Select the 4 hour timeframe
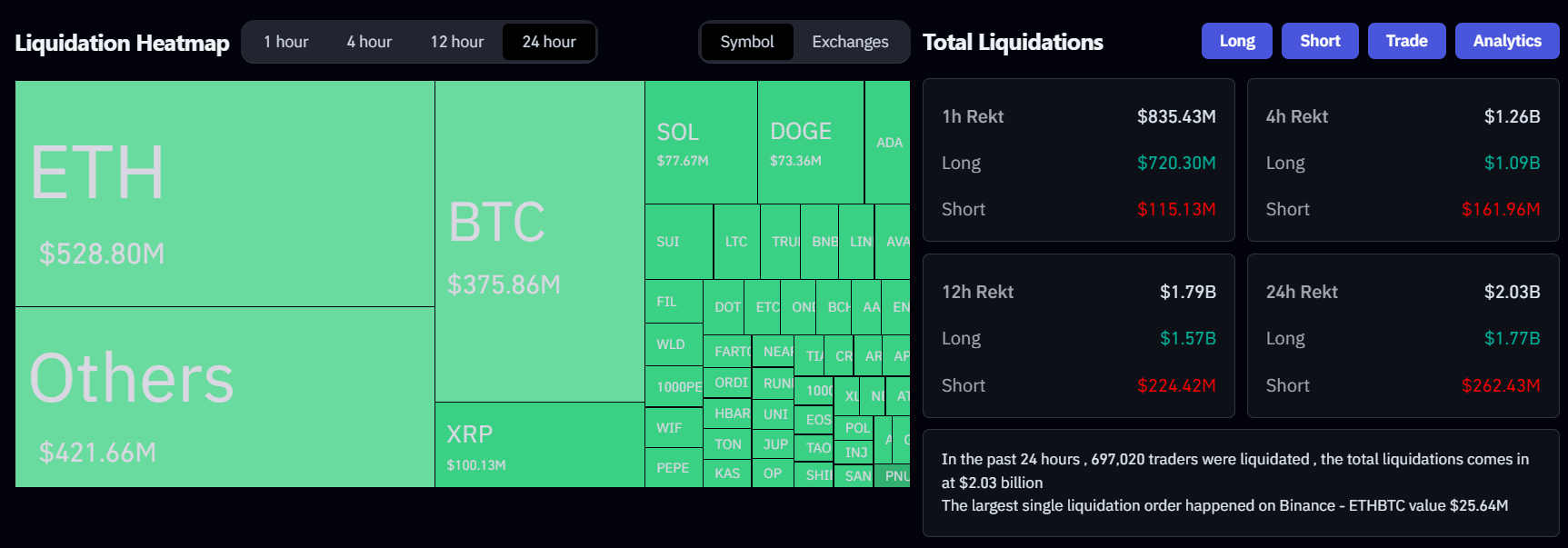Image resolution: width=1568 pixels, height=548 pixels. (x=368, y=41)
